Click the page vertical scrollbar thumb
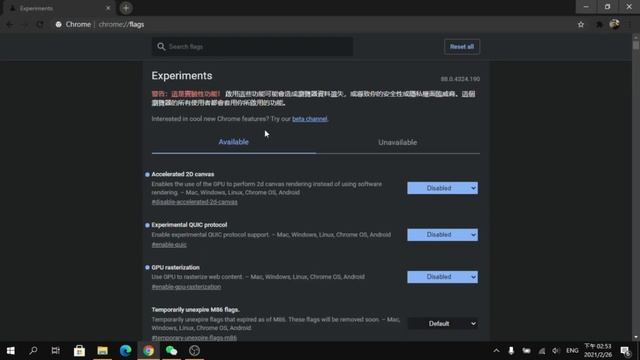This screenshot has width=640, height=360. pyautogui.click(x=636, y=44)
